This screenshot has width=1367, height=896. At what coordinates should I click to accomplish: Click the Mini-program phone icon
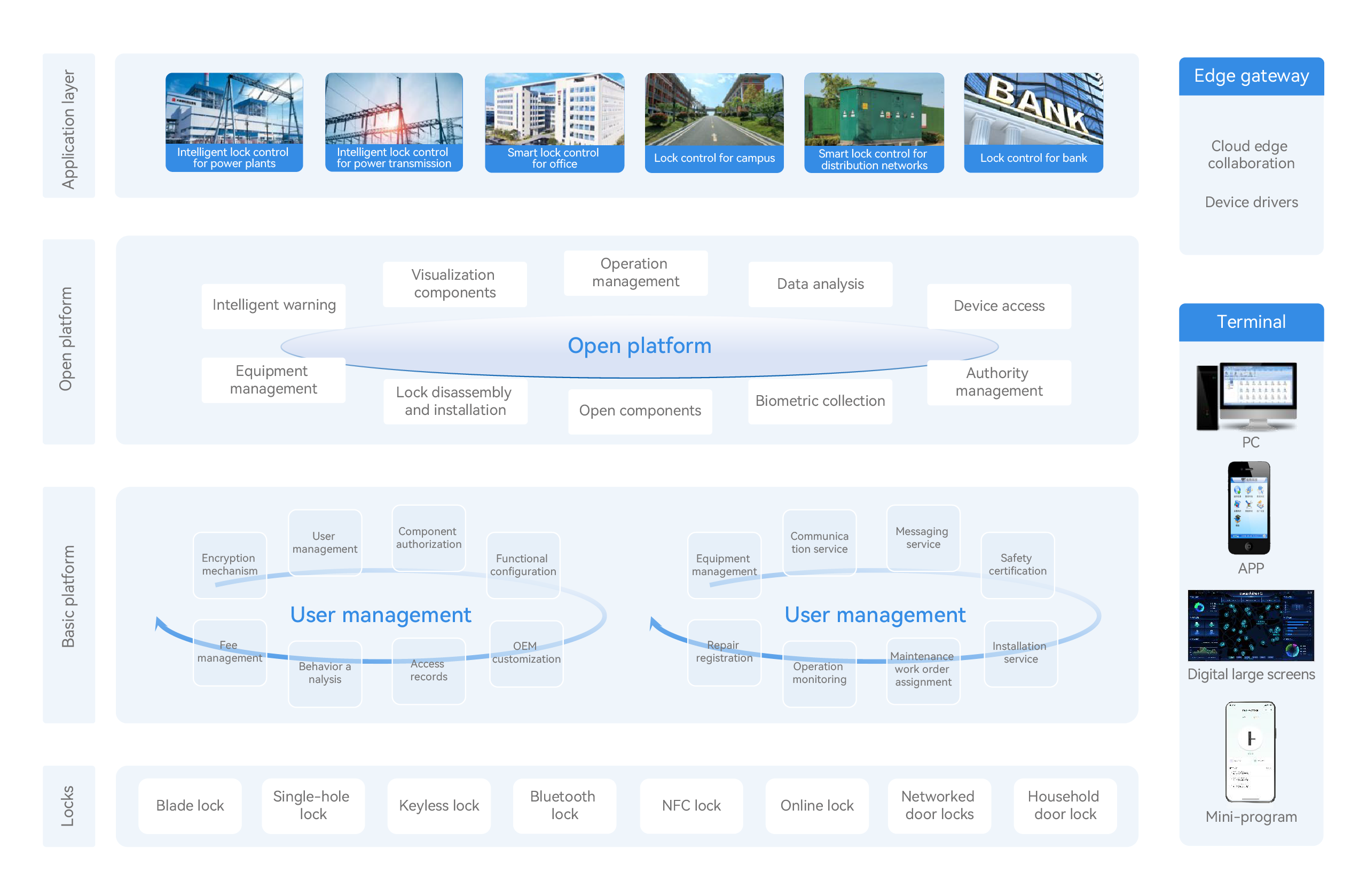[1250, 751]
